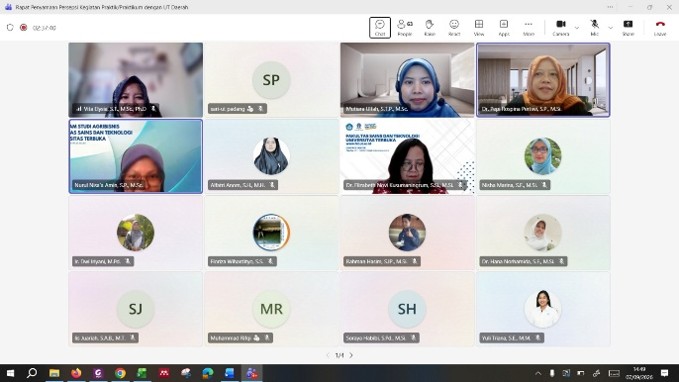The height and width of the screenshot is (382, 679).
Task: Leave the meeting
Action: click(x=660, y=28)
